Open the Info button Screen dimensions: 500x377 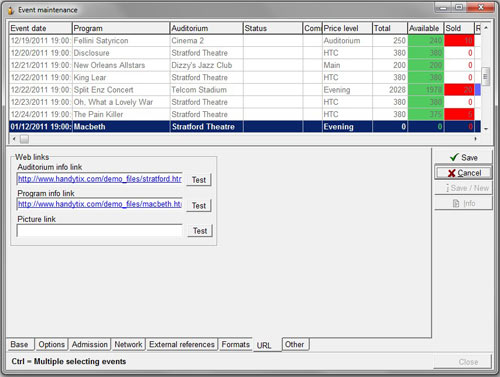(x=463, y=203)
